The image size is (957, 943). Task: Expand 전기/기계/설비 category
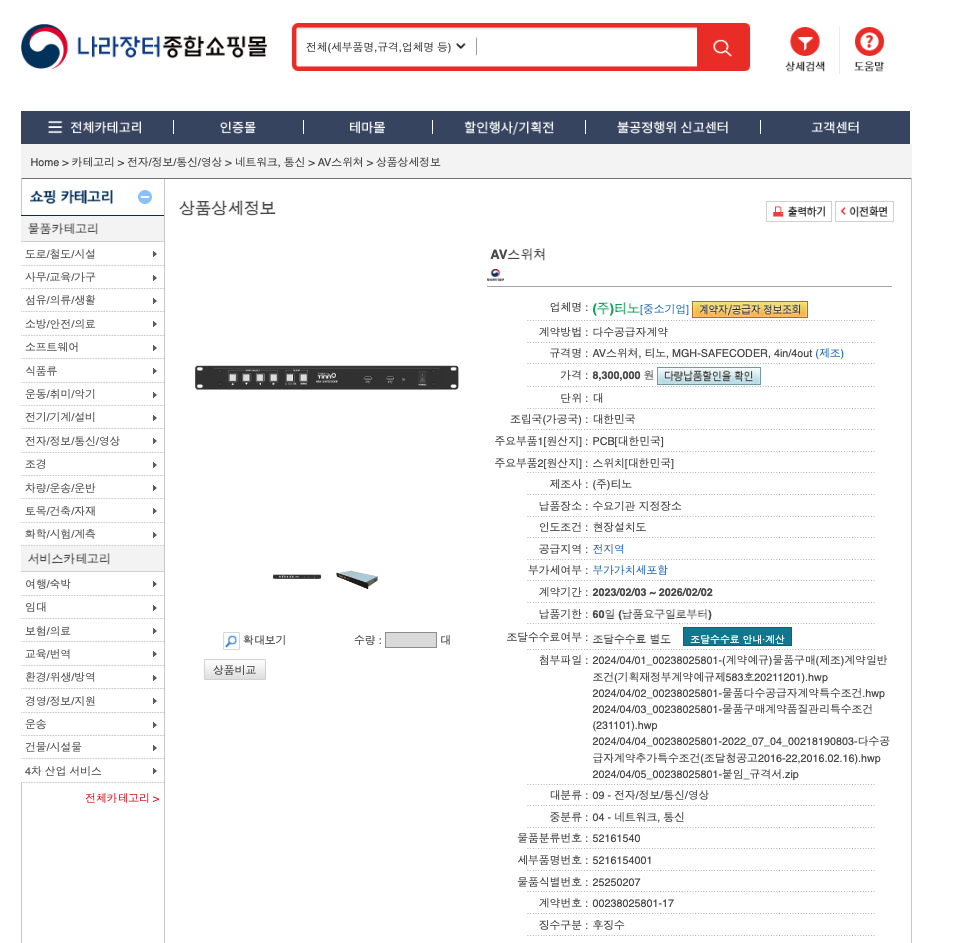coord(92,417)
